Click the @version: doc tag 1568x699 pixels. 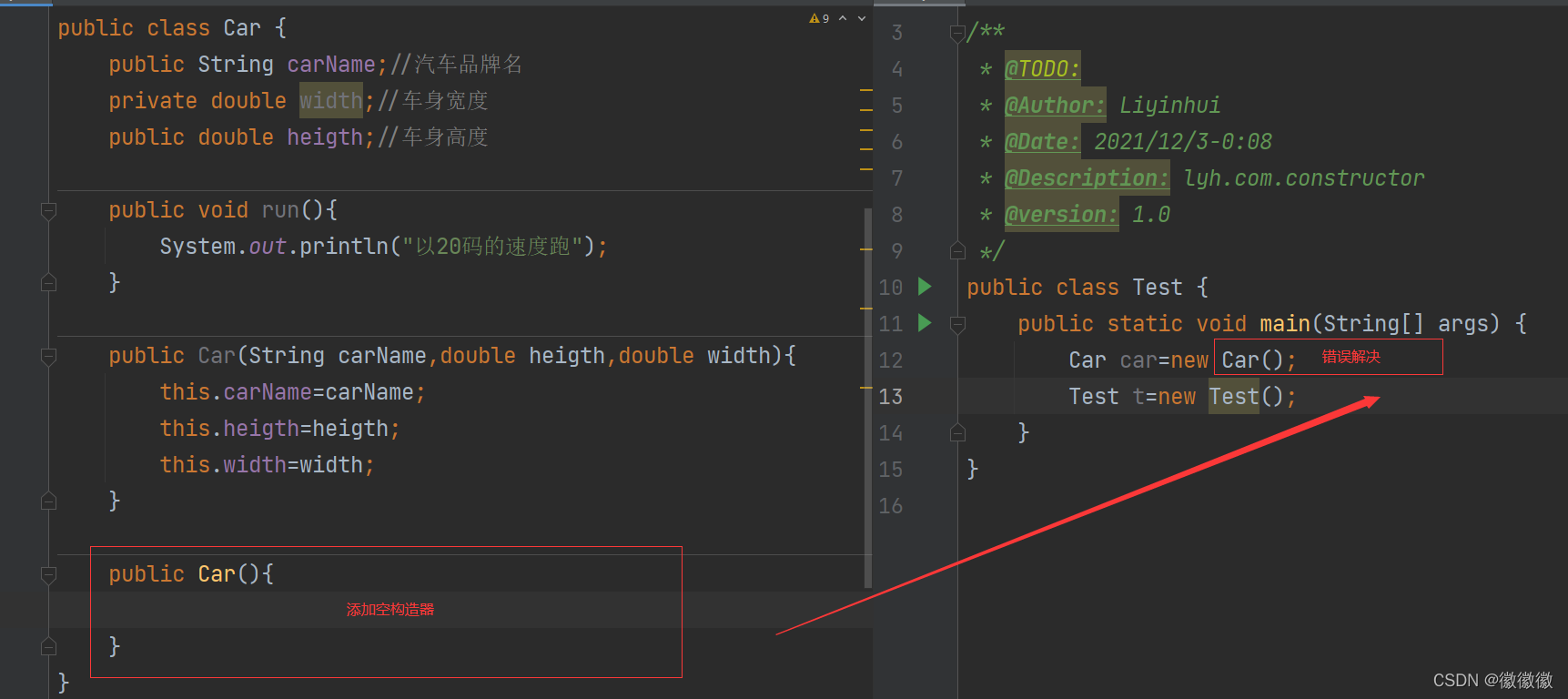[1061, 215]
